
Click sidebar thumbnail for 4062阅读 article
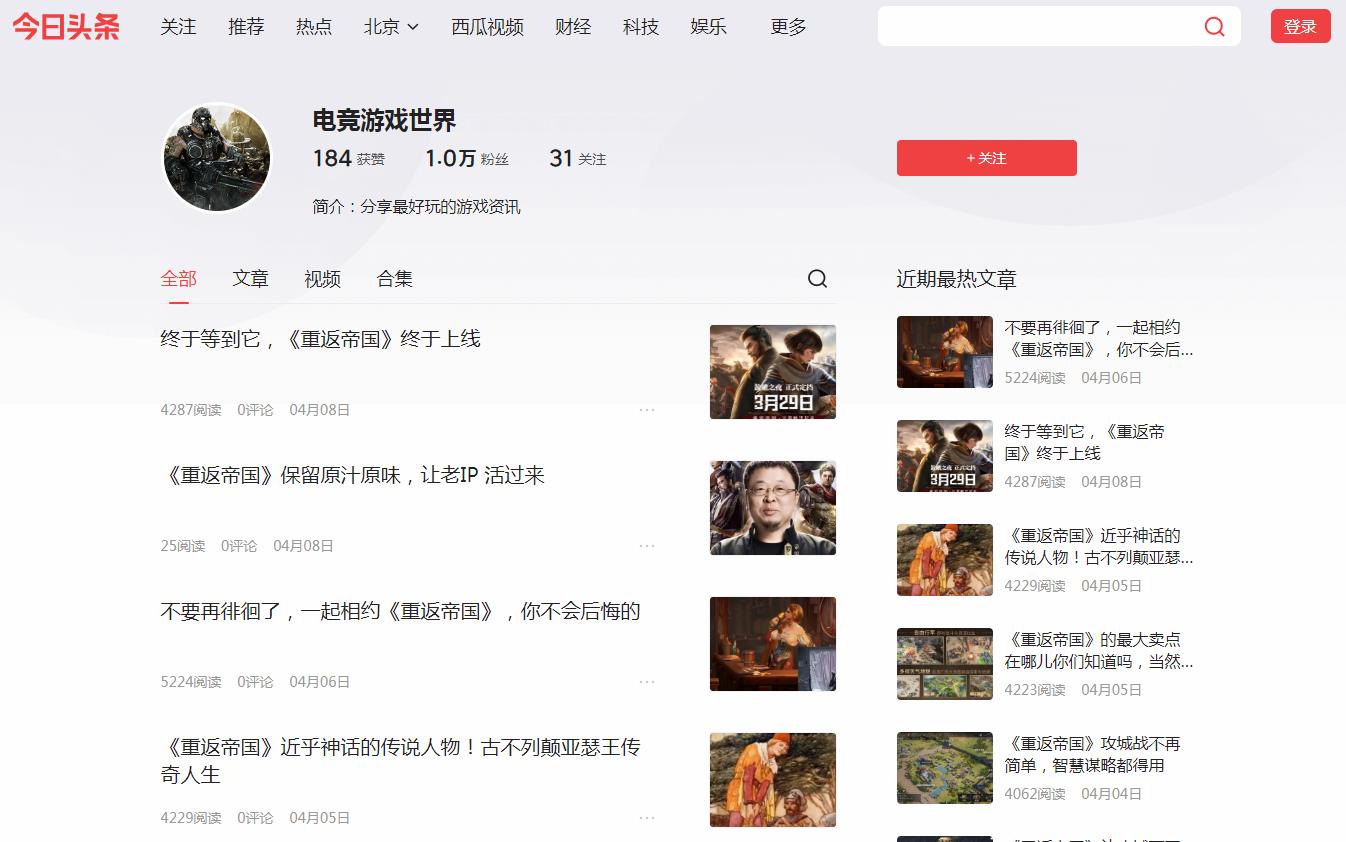point(945,768)
